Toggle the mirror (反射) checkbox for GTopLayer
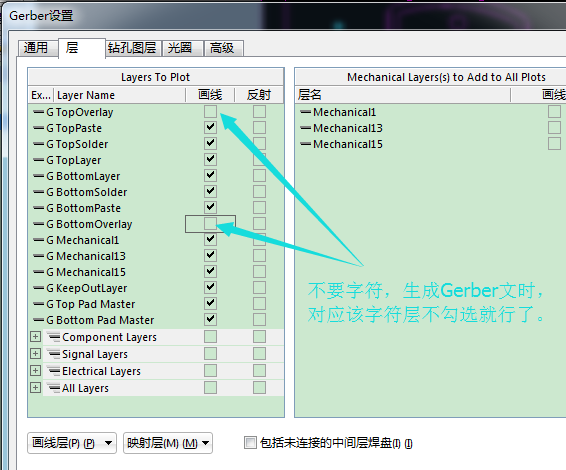566x470 pixels. pyautogui.click(x=259, y=160)
